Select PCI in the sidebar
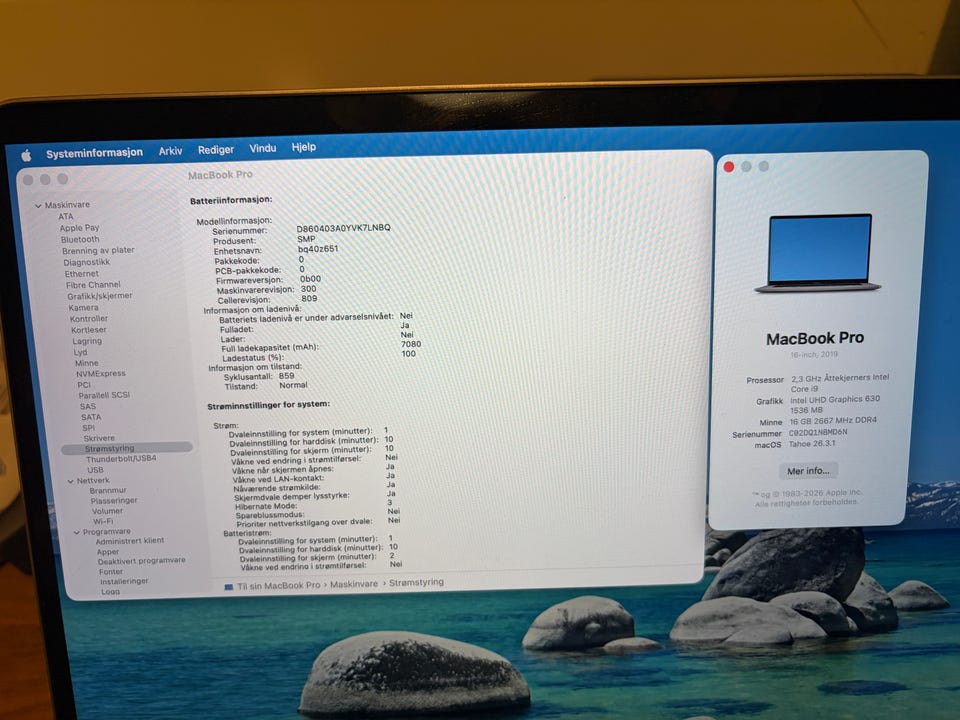The image size is (960, 720). point(84,384)
